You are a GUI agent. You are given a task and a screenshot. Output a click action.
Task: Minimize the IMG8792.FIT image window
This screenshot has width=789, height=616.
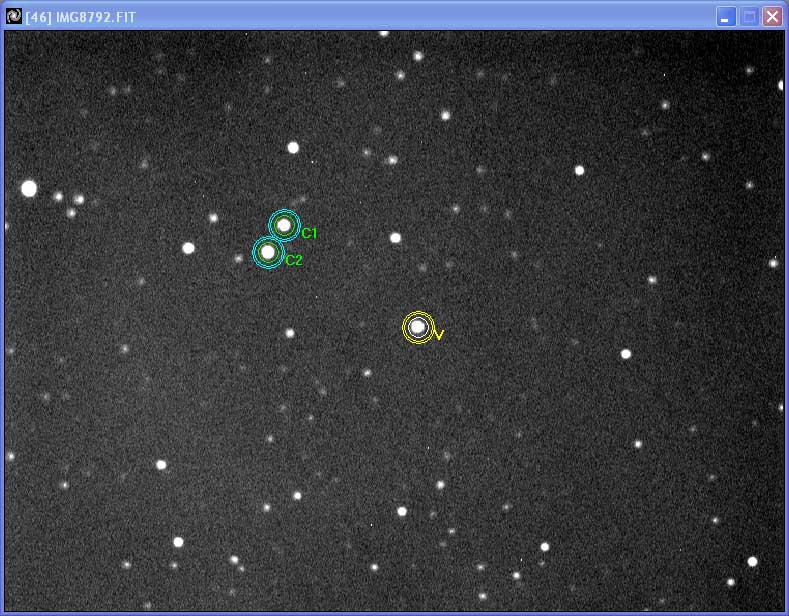coord(726,16)
